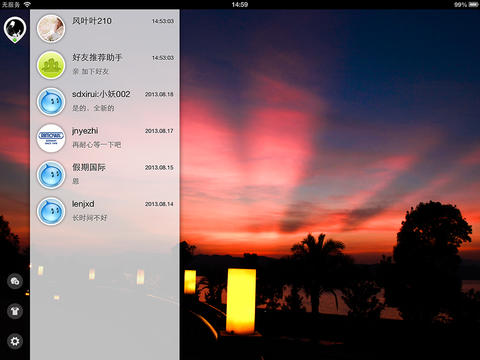Tap the 14:59 clock in status bar
Viewport: 480px width, 360px height.
pyautogui.click(x=240, y=5)
